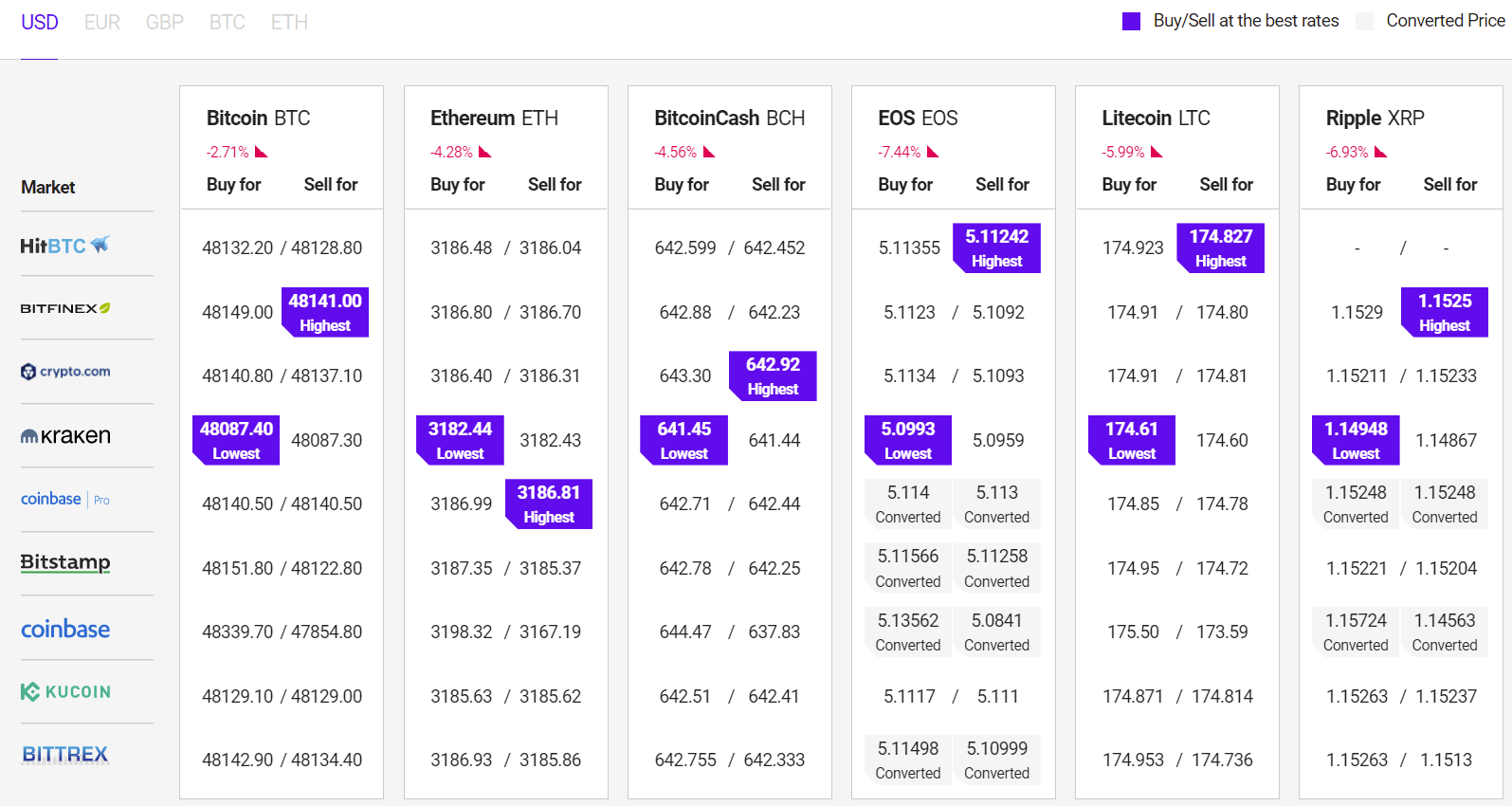
Task: Click Kraken lowest EOS buy price 5.0993
Action: coord(907,440)
